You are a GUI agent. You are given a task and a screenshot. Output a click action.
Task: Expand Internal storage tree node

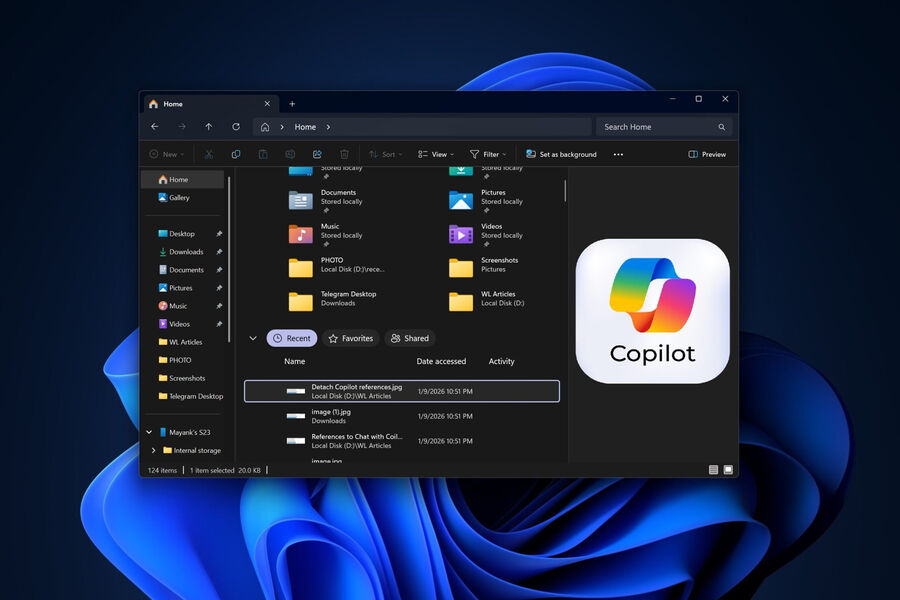click(153, 450)
